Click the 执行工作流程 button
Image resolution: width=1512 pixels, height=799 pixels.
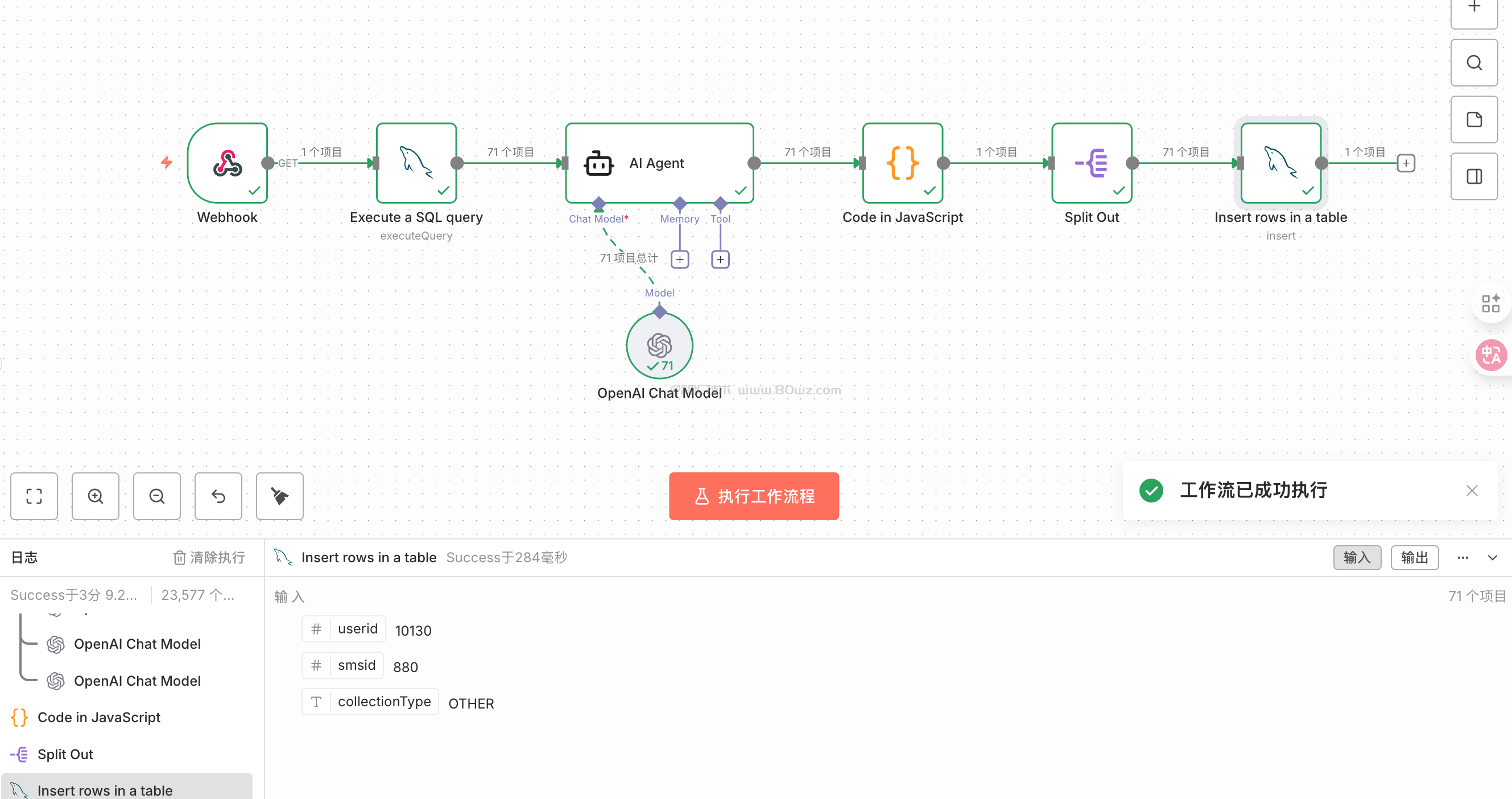[754, 496]
